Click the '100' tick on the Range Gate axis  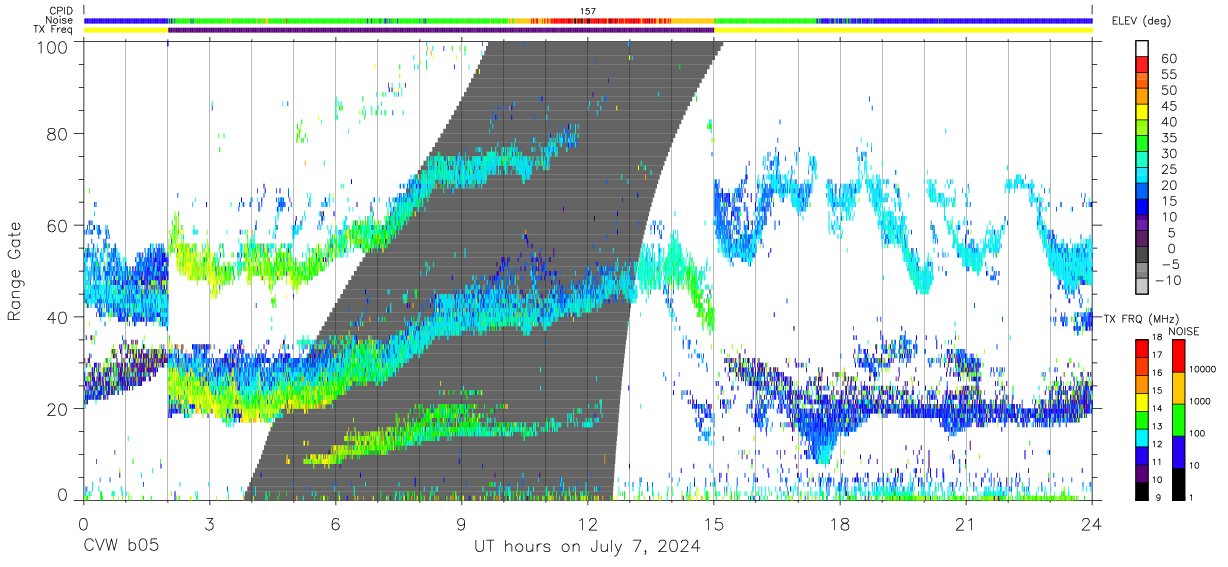point(54,47)
